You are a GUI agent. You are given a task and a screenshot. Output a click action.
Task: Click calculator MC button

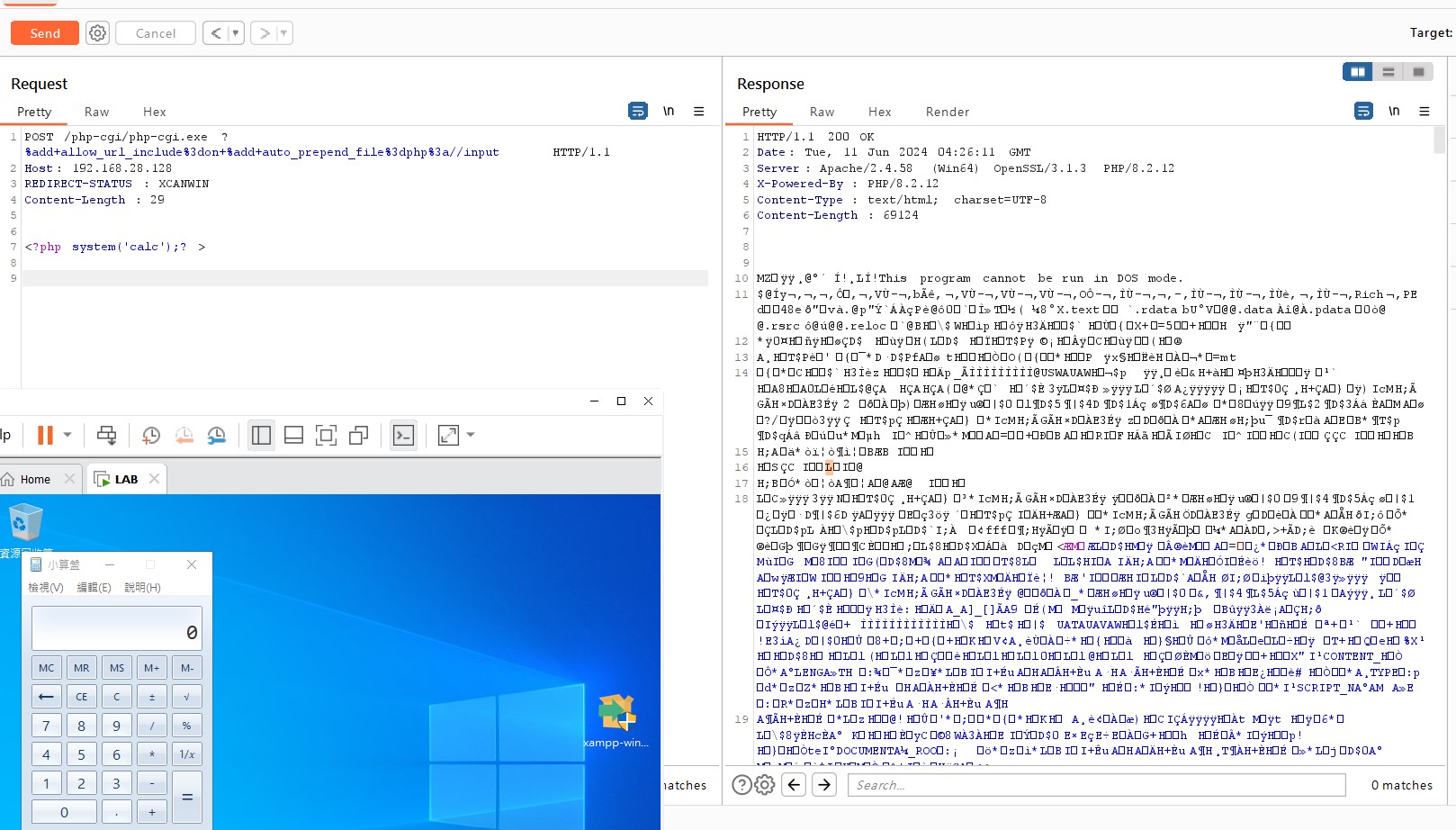(x=46, y=668)
